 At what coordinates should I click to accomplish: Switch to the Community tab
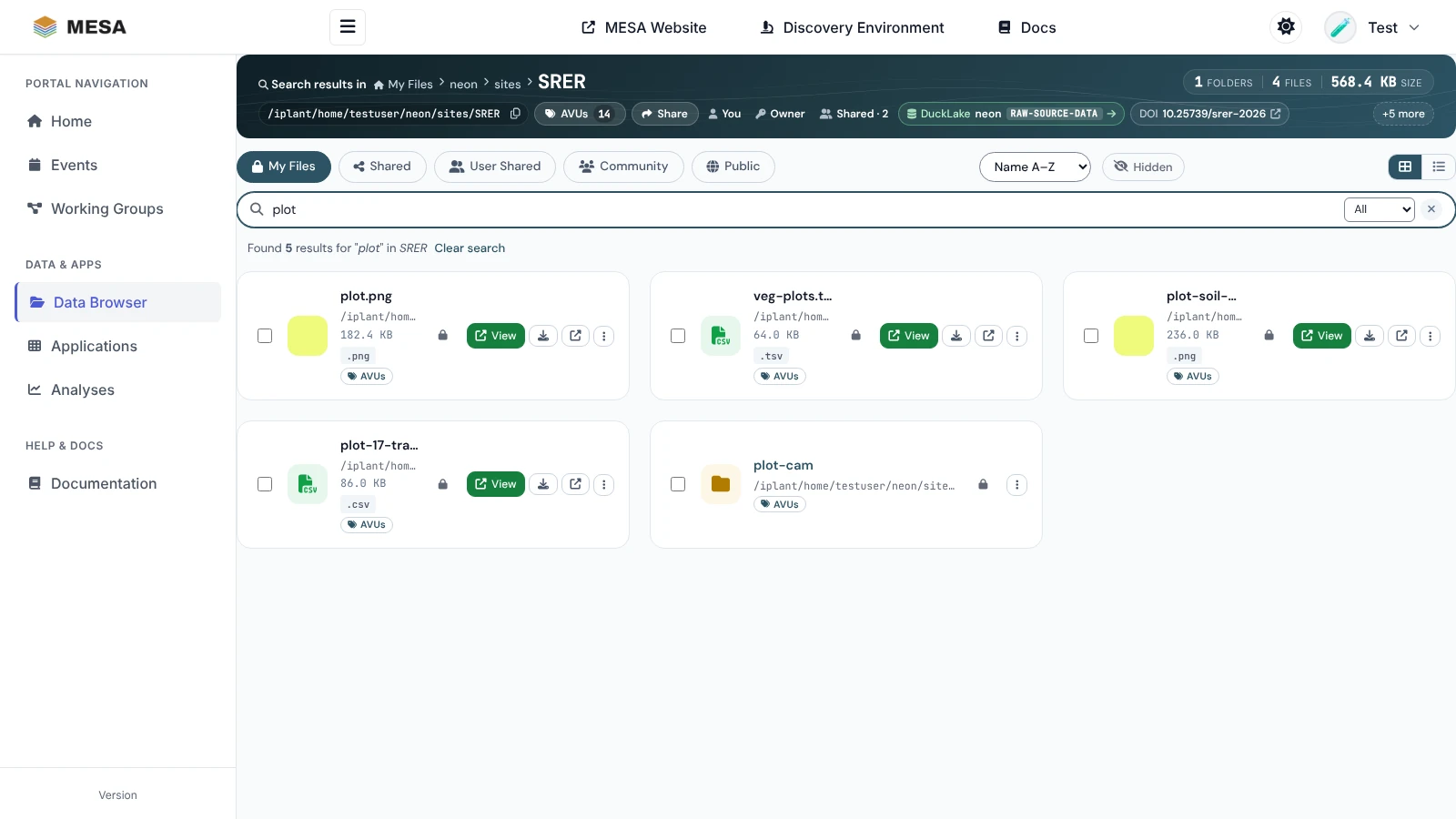tap(623, 167)
